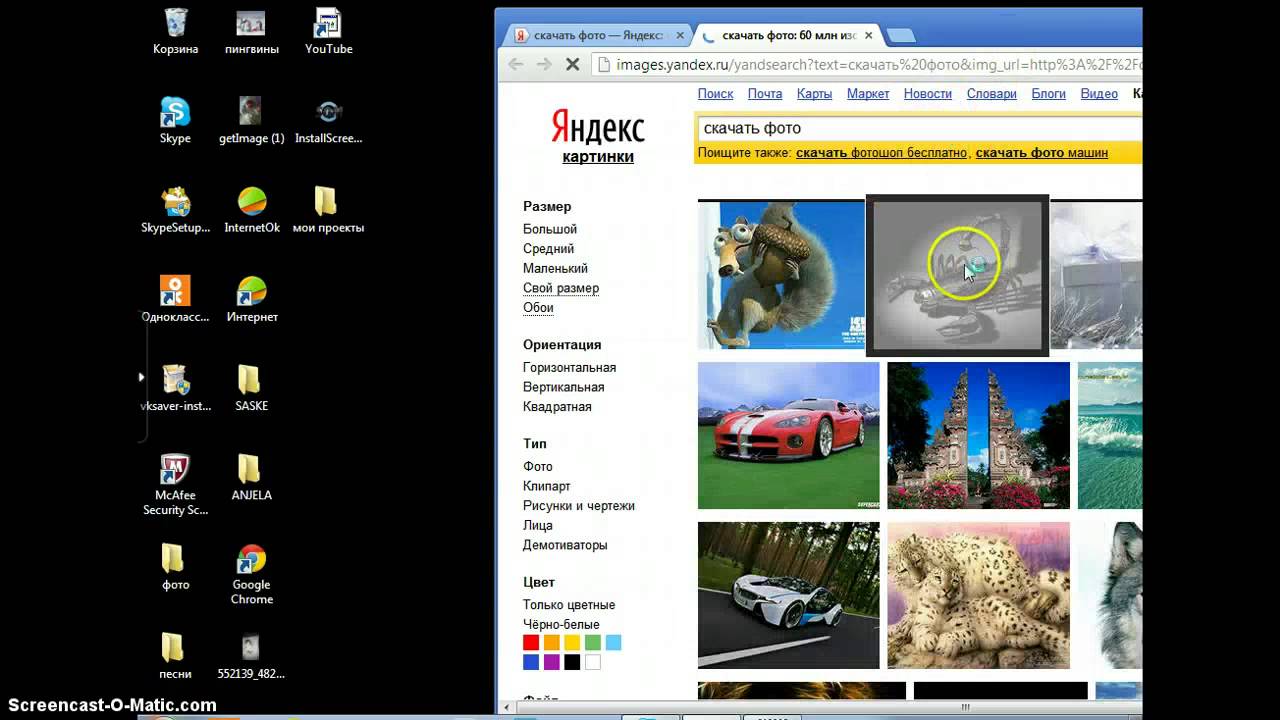Open the SkypeSetup installer icon
This screenshot has width=1280, height=720.
point(175,210)
